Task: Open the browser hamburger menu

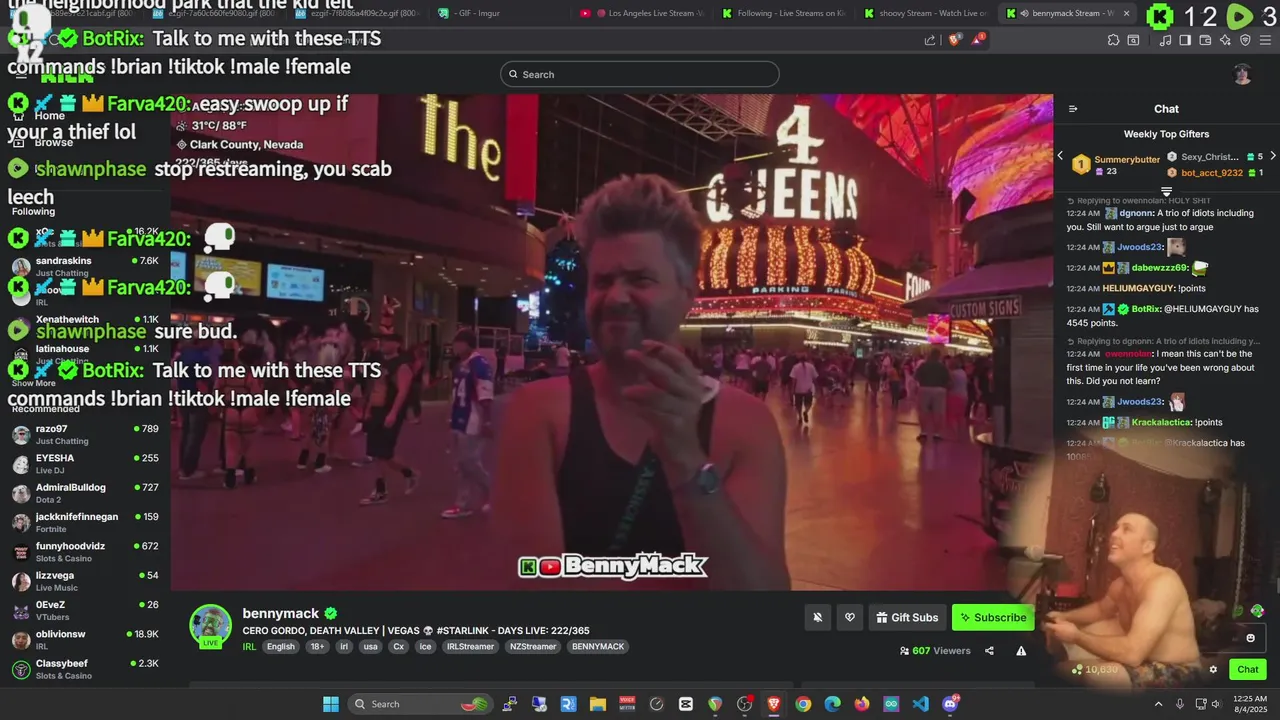Action: pos(1266,40)
